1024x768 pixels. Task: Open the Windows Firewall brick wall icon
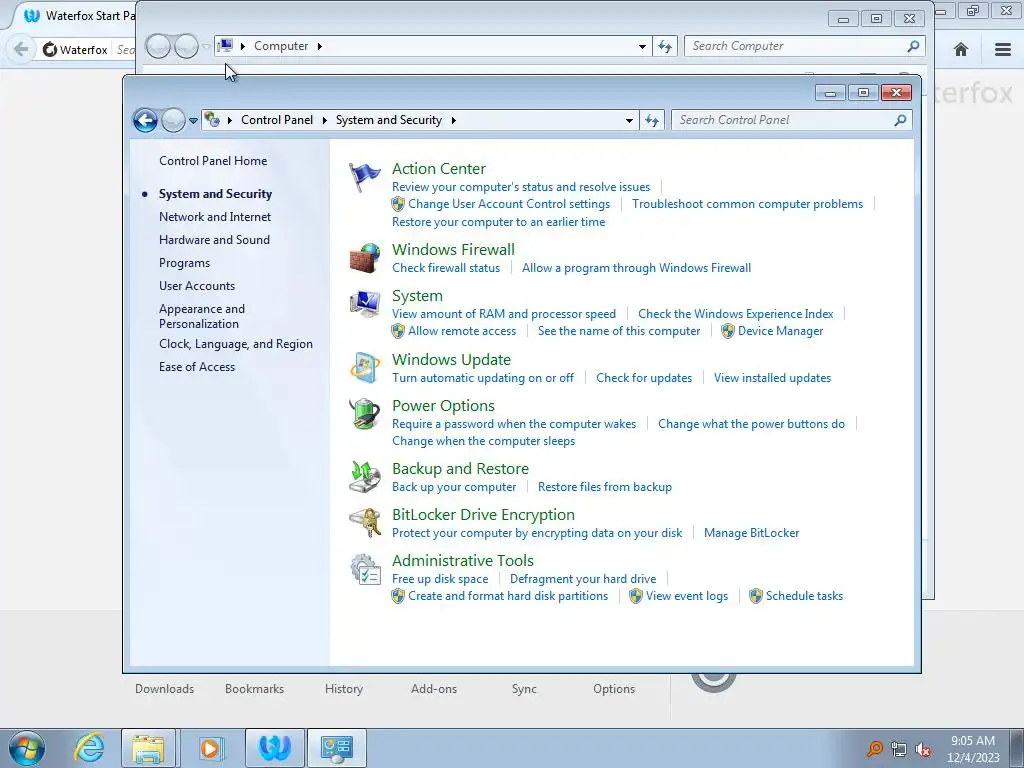coord(364,258)
